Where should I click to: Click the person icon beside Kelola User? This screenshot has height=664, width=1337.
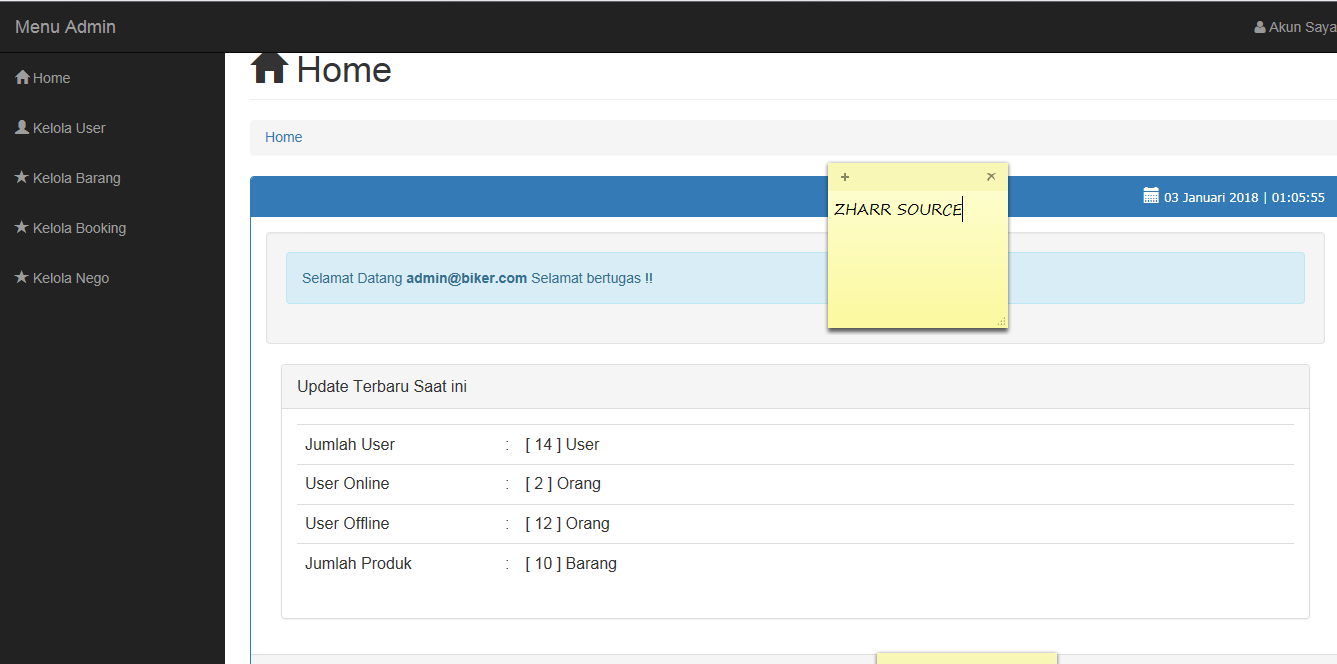(x=22, y=127)
